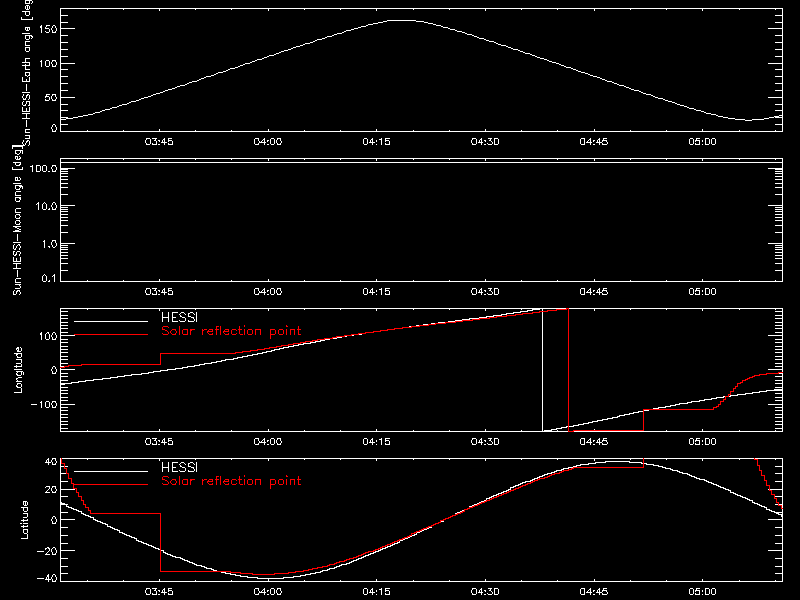Click the '100' tick of Earth angle plot
Screen dimensions: 800x600
point(47,63)
